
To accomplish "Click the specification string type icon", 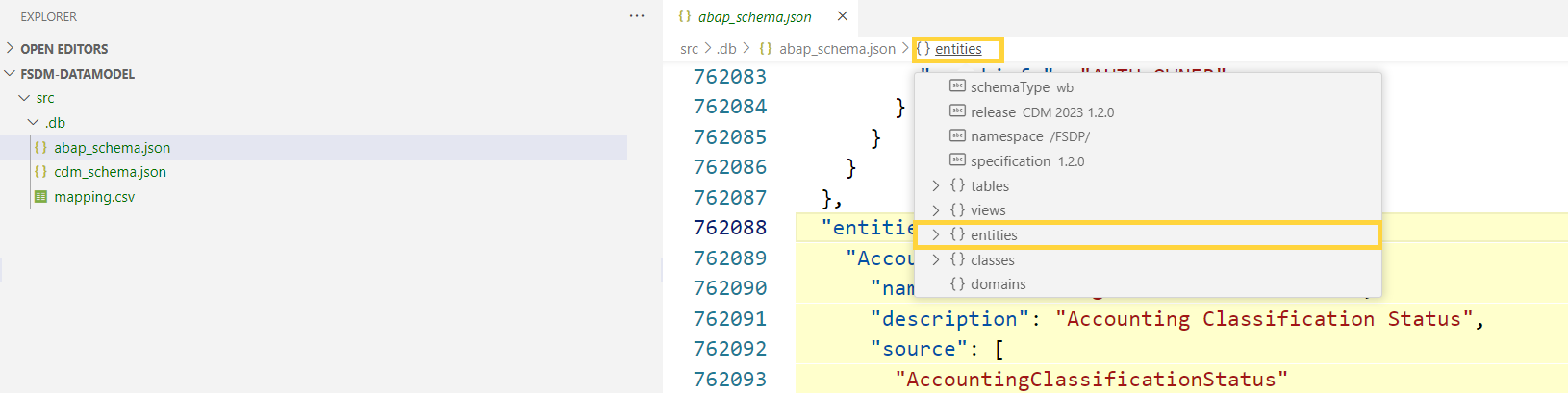I will pyautogui.click(x=957, y=161).
